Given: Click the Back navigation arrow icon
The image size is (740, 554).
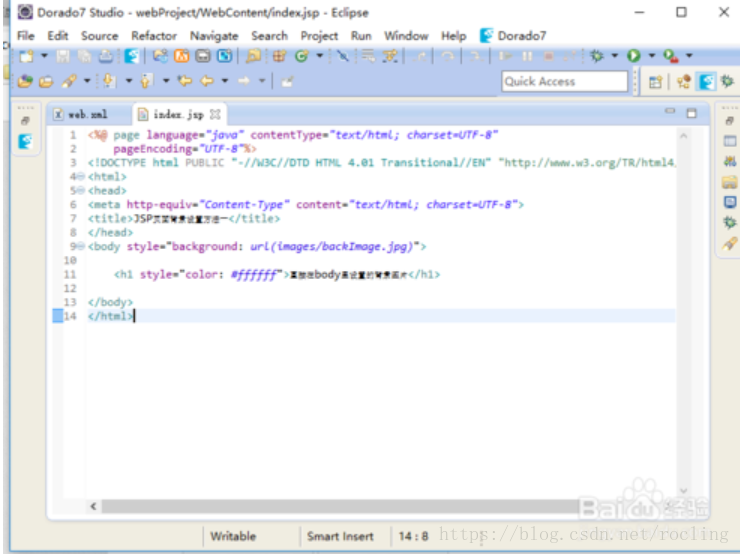Looking at the screenshot, I should tap(207, 81).
